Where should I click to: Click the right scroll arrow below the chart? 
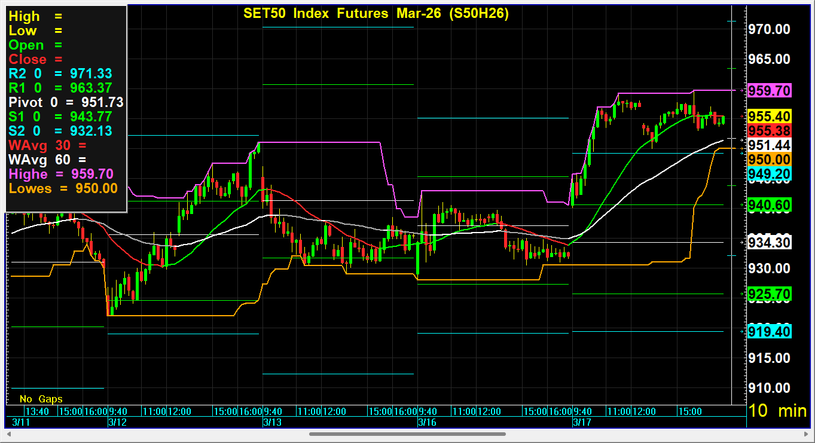pyautogui.click(x=806, y=434)
